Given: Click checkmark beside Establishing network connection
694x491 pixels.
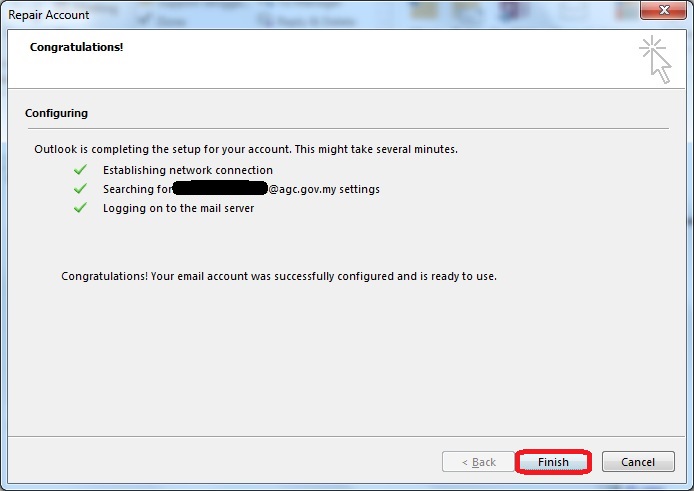Looking at the screenshot, I should tap(81, 170).
